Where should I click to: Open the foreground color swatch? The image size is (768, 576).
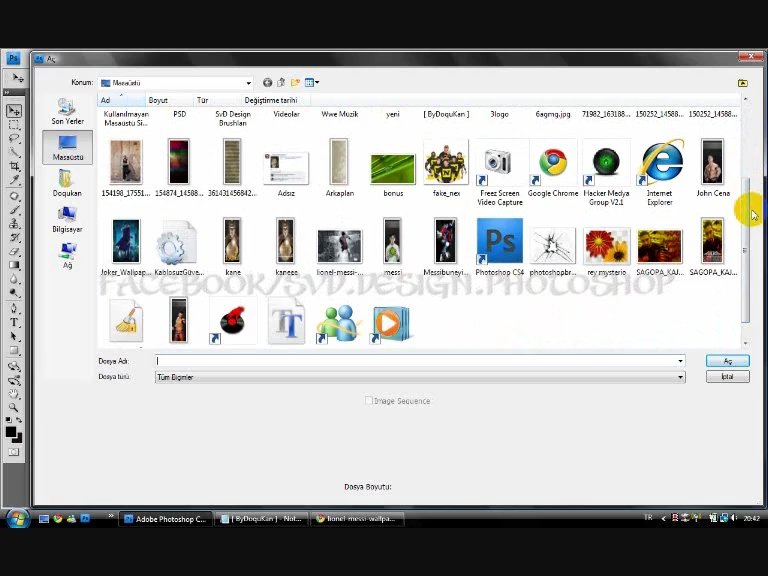[10, 432]
